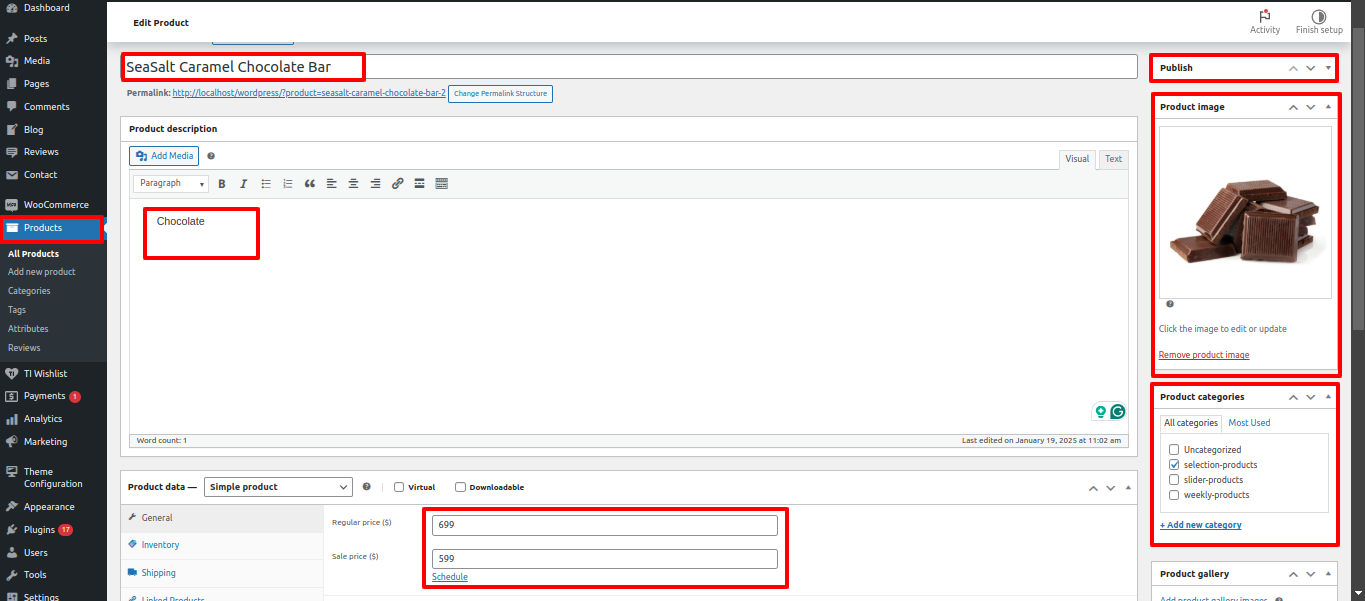Click the Add Media button

click(x=165, y=156)
